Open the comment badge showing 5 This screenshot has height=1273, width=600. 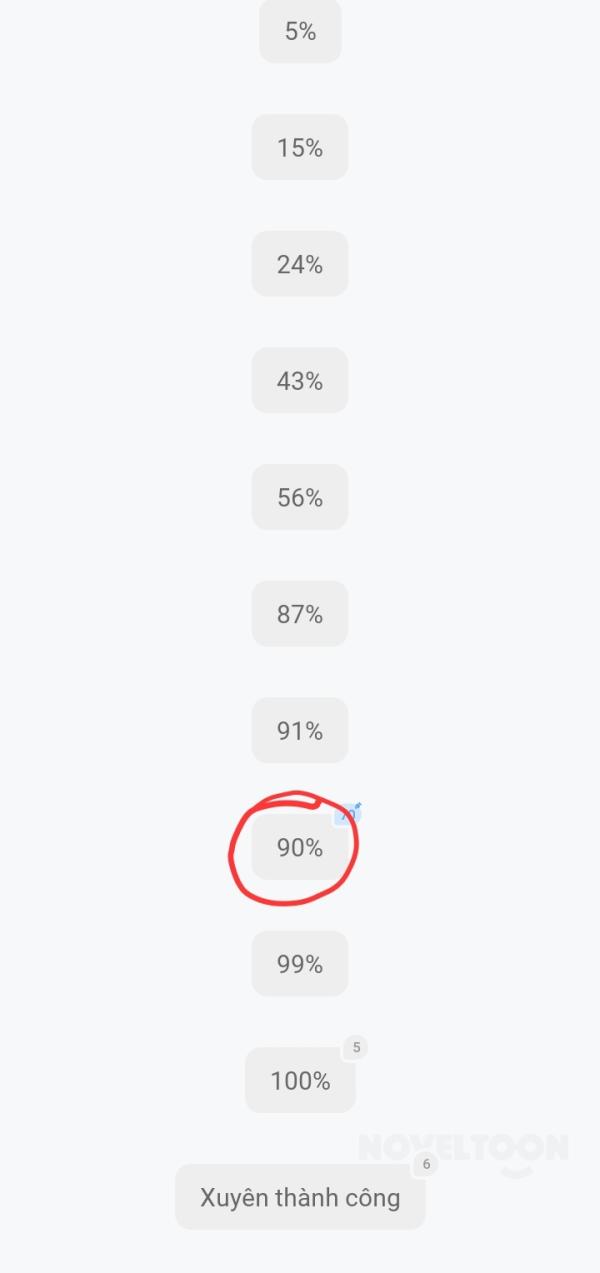point(356,1048)
